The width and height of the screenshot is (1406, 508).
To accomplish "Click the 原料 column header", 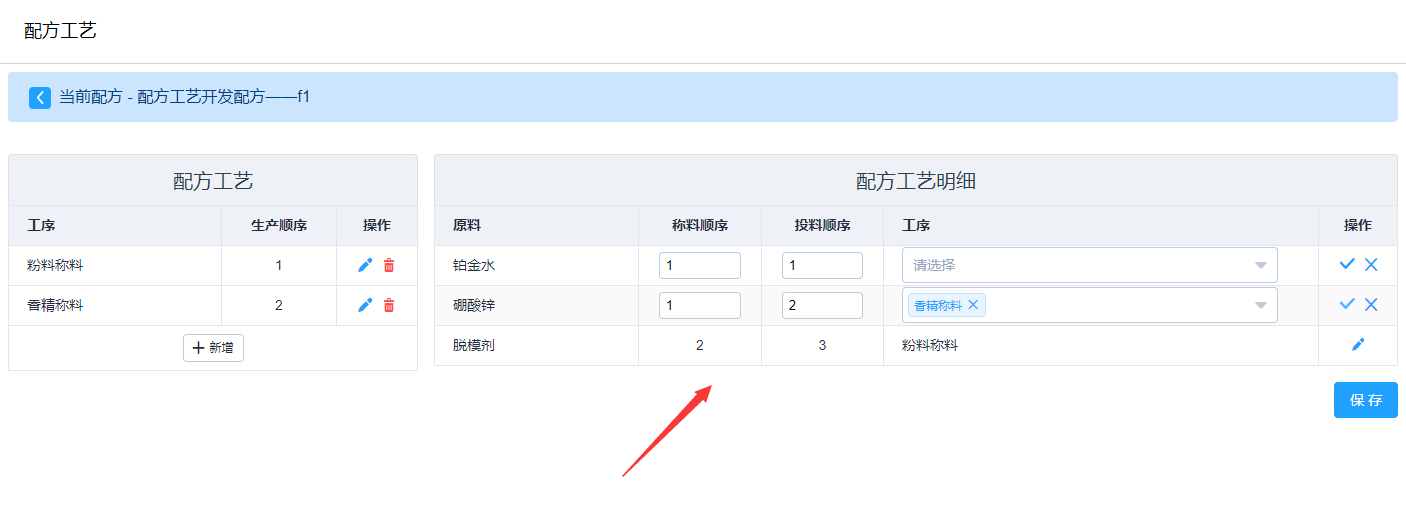I will (x=467, y=225).
